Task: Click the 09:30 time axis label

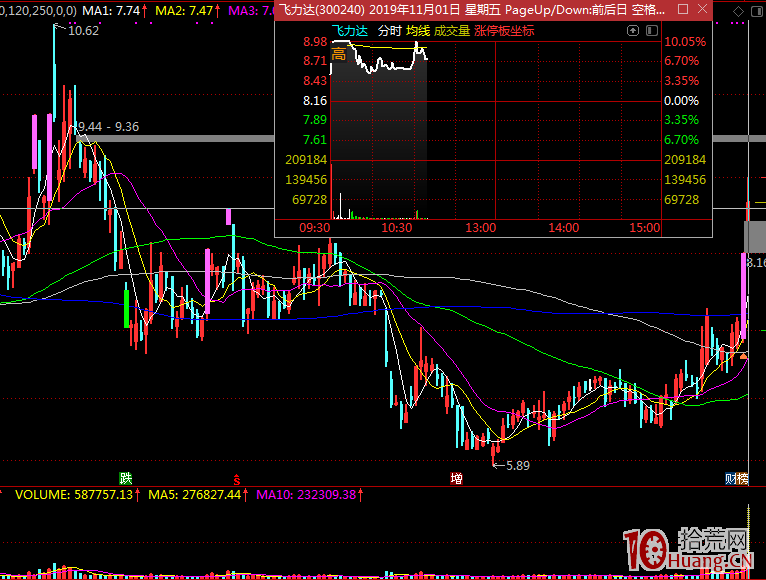Action: [x=315, y=228]
